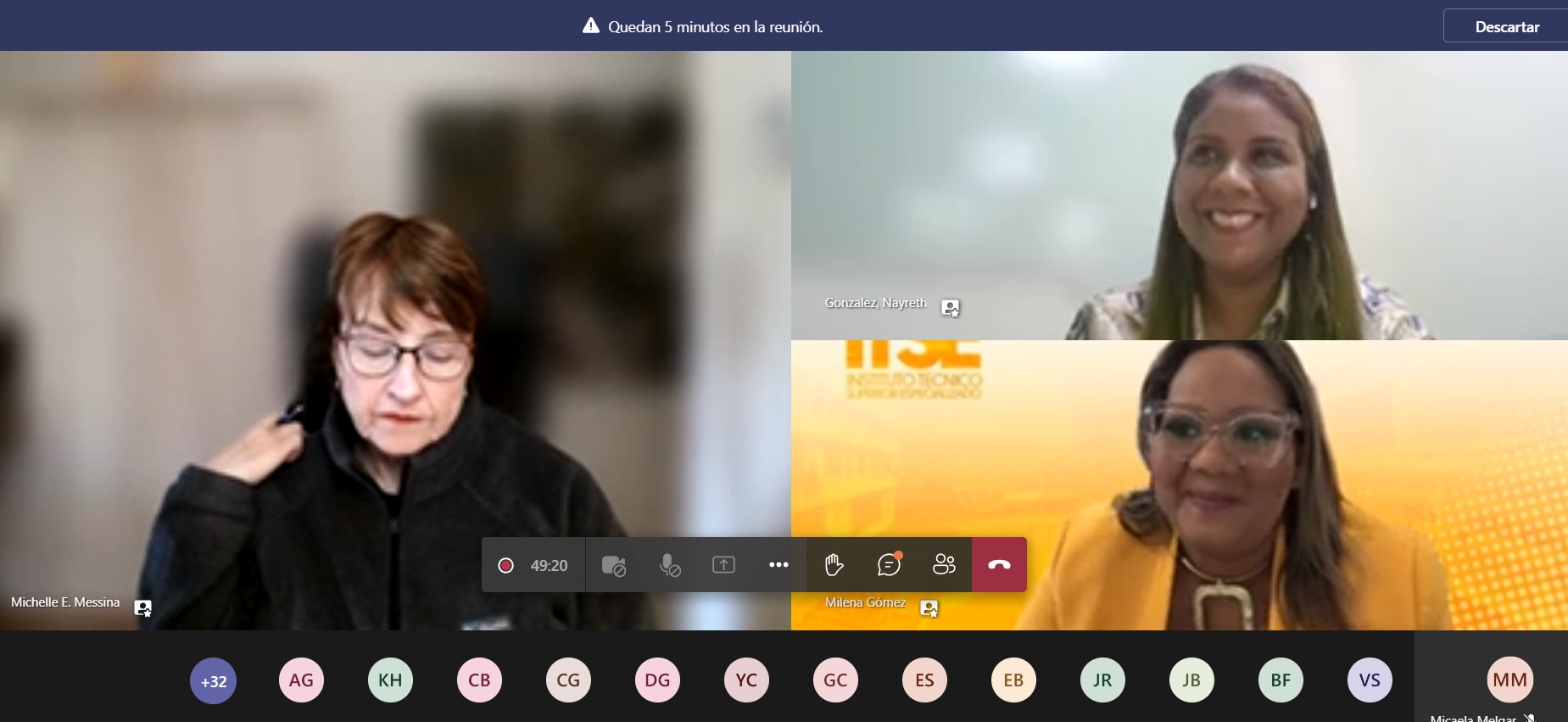
Task: Hang up with the red phone button
Action: pos(999,565)
